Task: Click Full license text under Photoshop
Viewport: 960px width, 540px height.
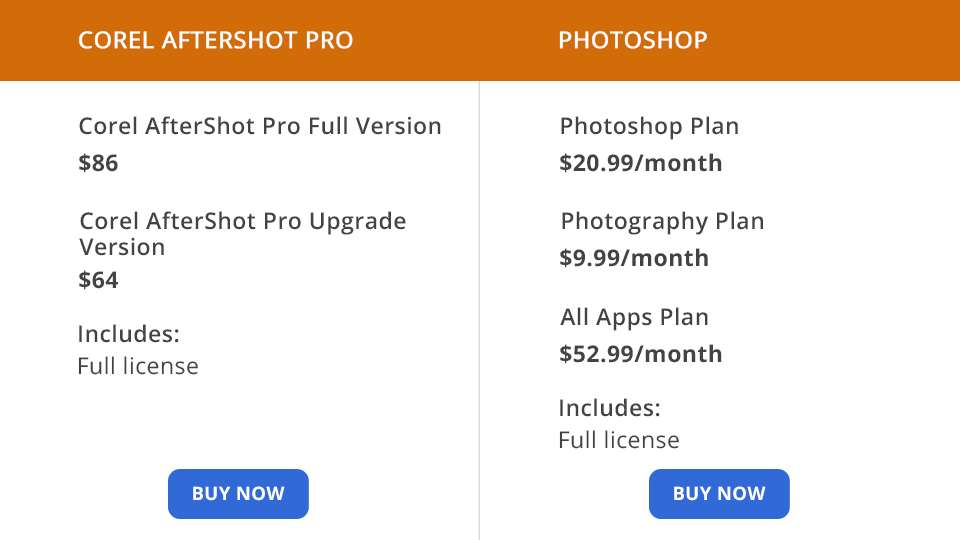Action: [x=619, y=440]
